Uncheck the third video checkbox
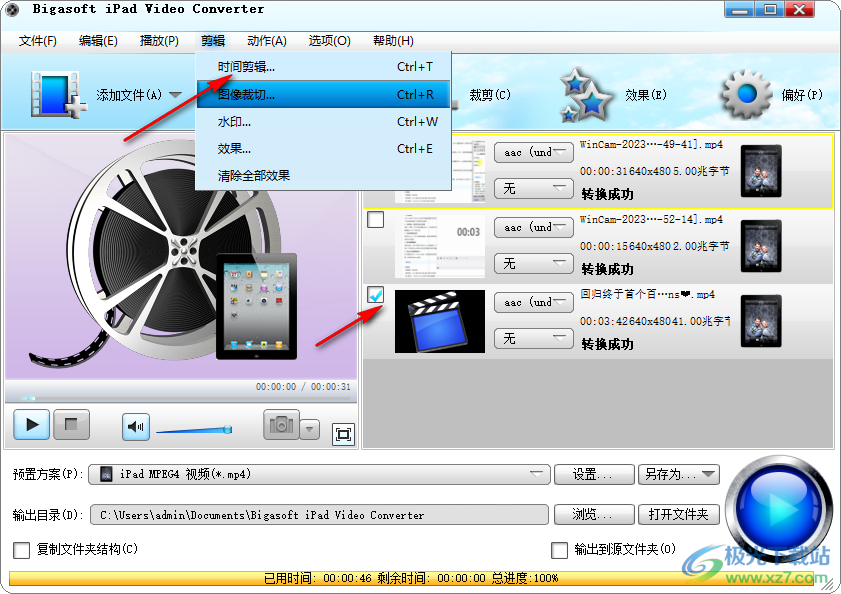 [x=375, y=295]
